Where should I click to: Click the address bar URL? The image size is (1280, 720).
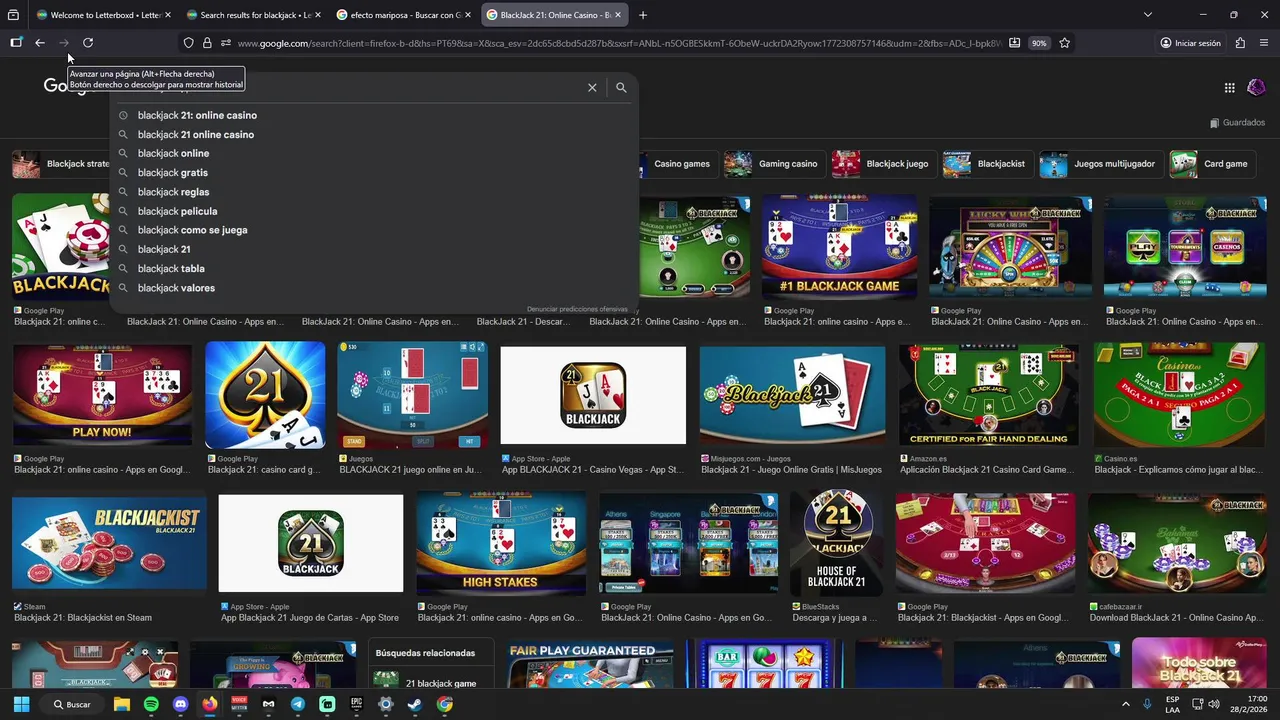[x=619, y=43]
